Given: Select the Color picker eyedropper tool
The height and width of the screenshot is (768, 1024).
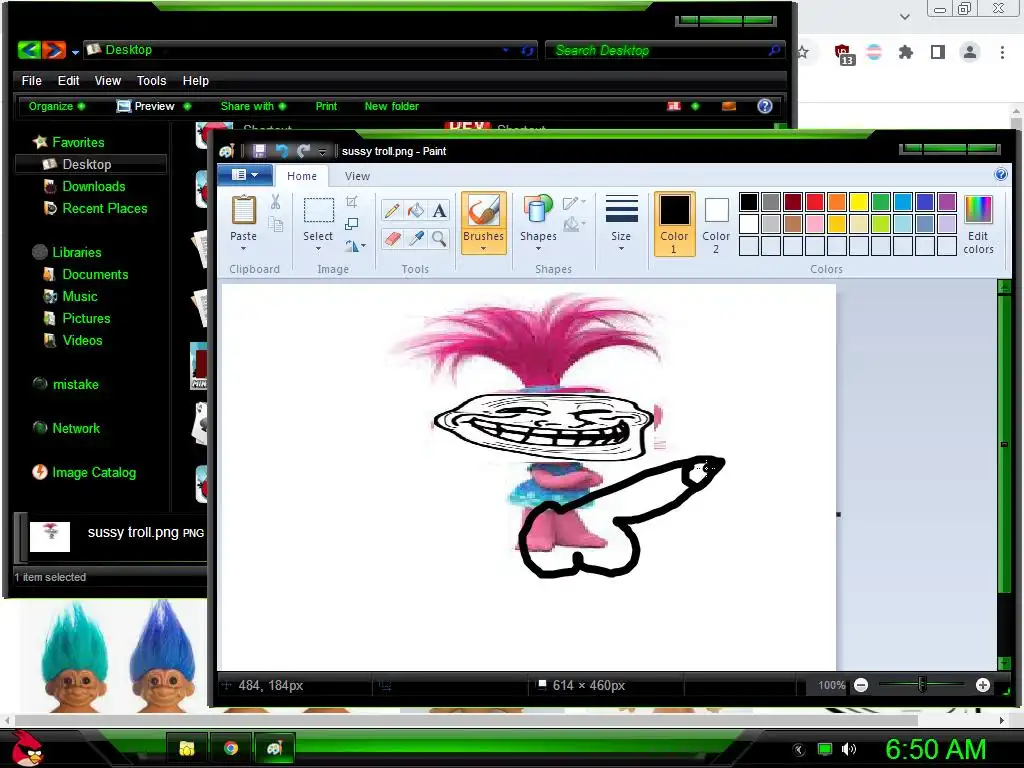Looking at the screenshot, I should [x=415, y=239].
